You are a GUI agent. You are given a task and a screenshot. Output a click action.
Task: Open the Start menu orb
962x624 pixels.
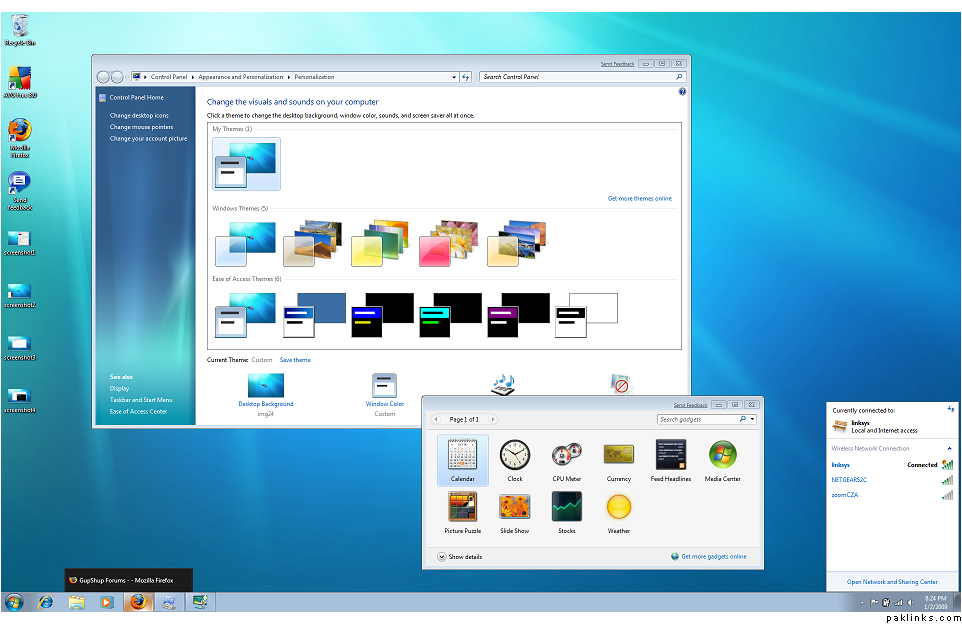pyautogui.click(x=14, y=602)
